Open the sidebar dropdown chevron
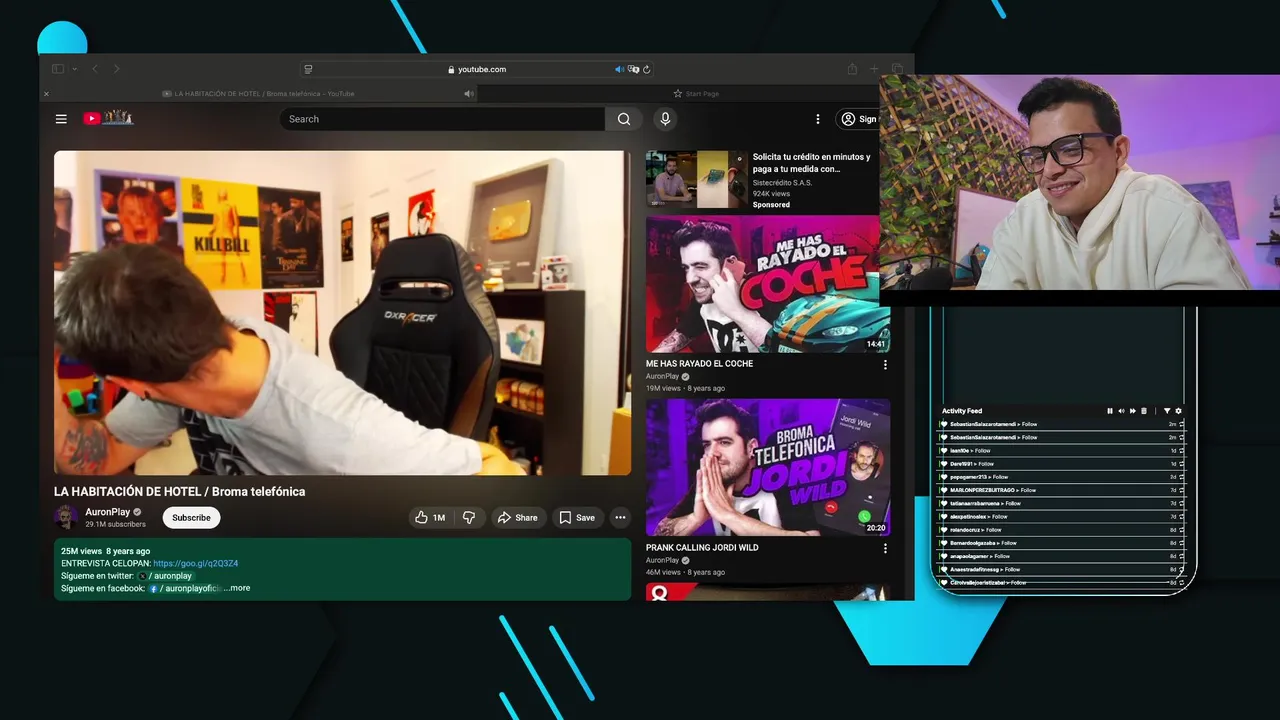 coord(75,69)
